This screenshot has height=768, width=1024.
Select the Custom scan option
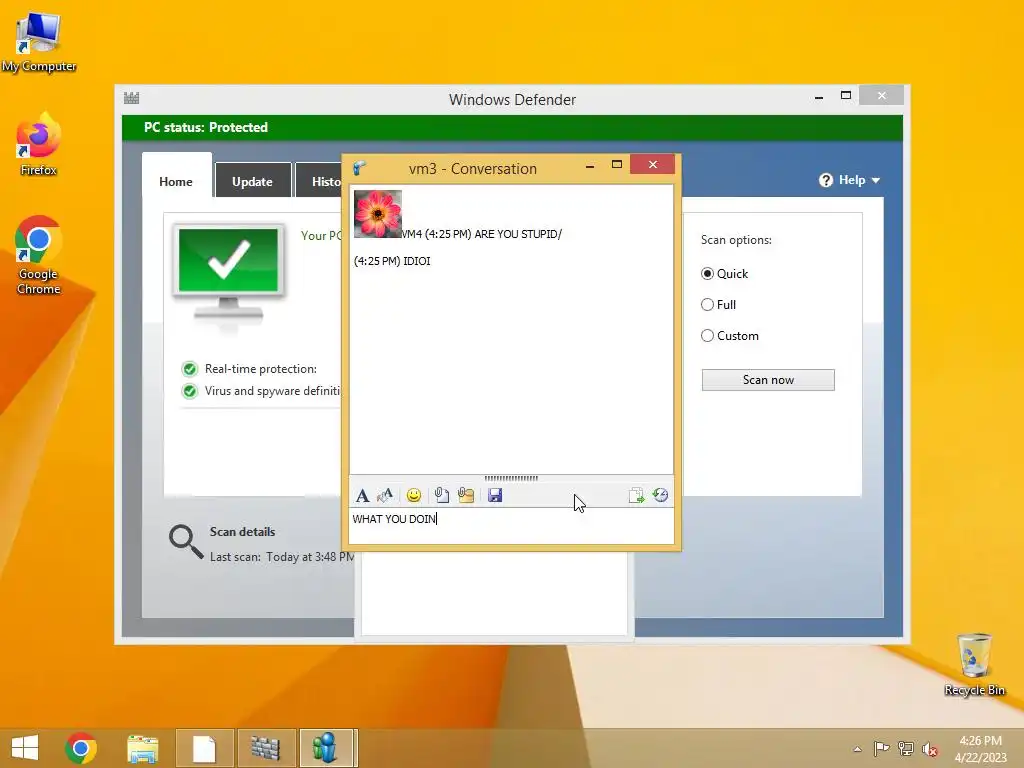click(x=707, y=336)
